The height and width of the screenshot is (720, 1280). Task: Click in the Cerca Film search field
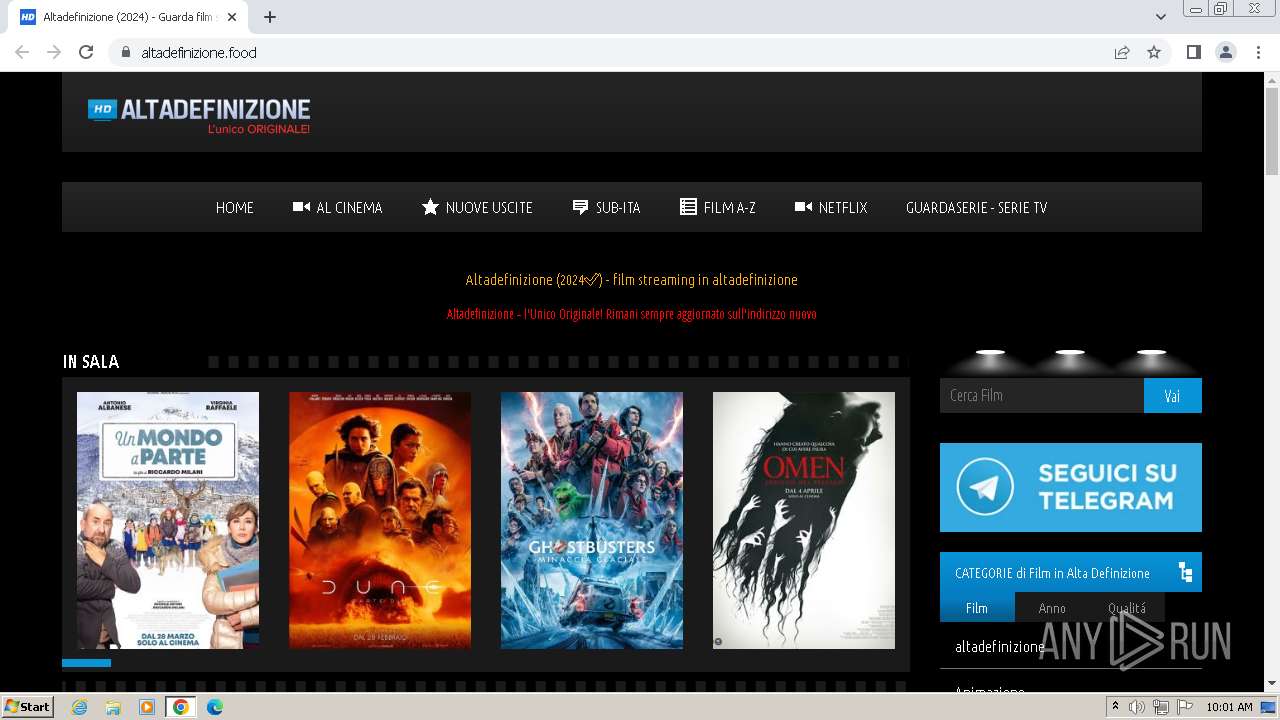[1042, 395]
